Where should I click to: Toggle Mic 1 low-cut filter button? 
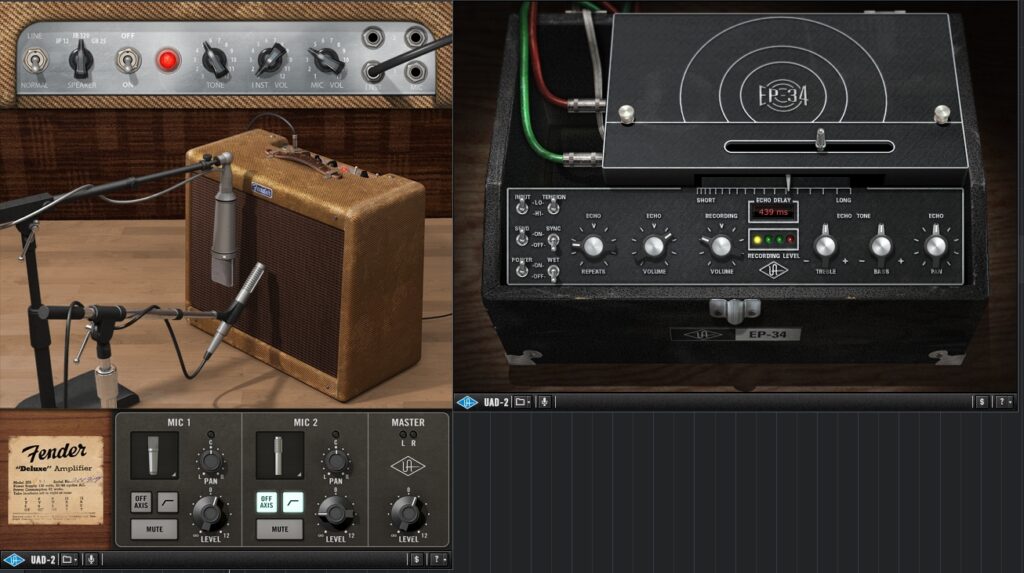[167, 502]
